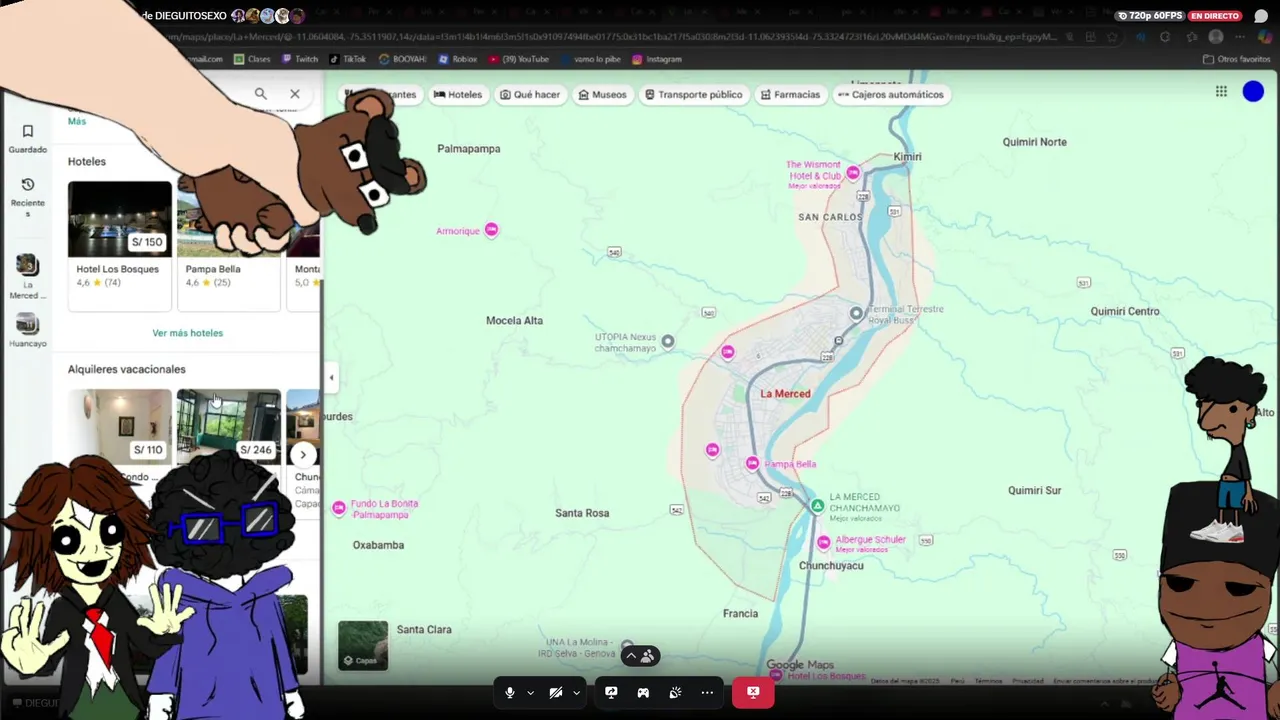The height and width of the screenshot is (720, 1280).
Task: Open the TikTok bookmark
Action: tap(347, 59)
